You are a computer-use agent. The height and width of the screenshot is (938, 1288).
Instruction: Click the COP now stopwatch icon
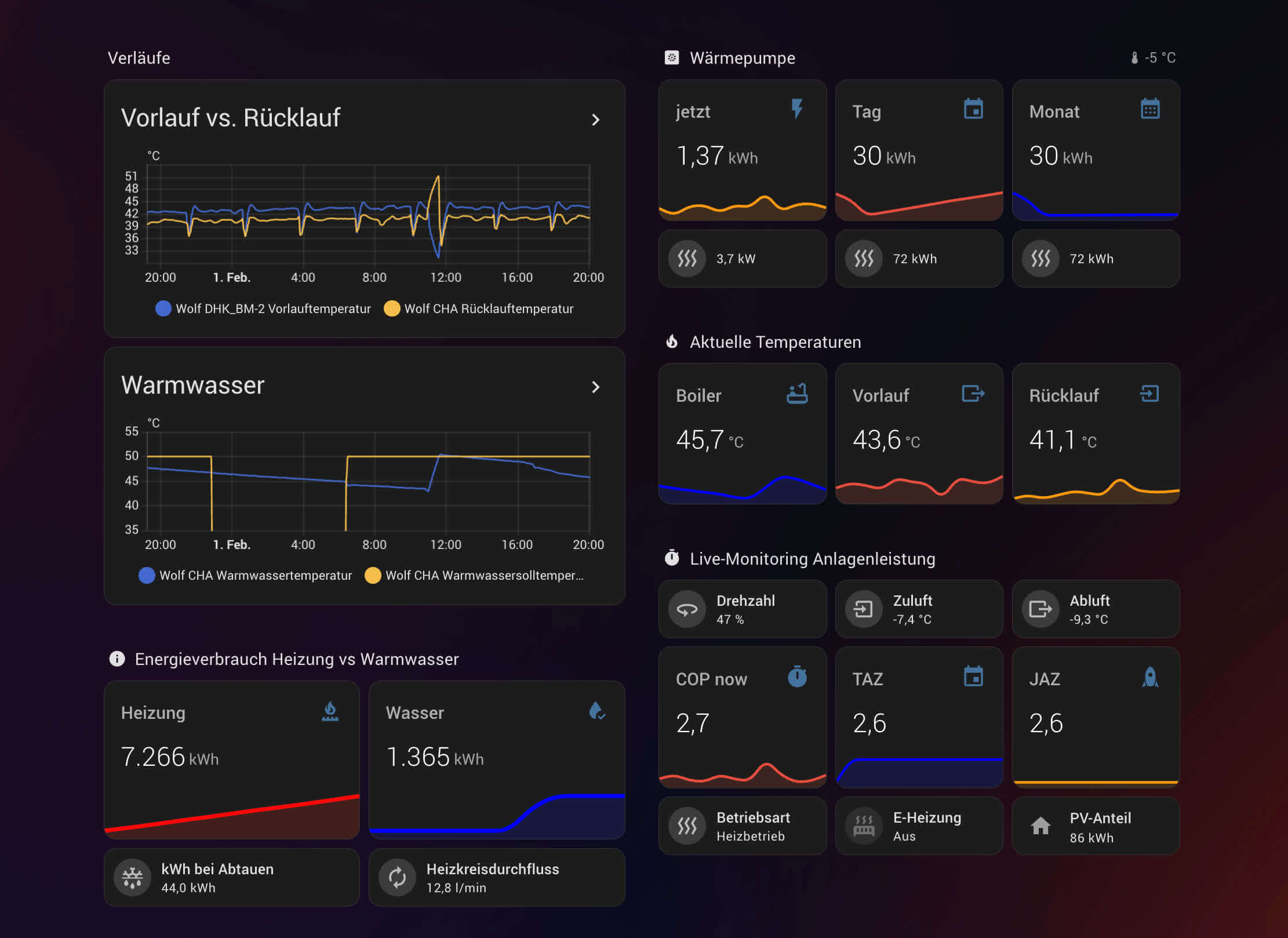(x=797, y=677)
